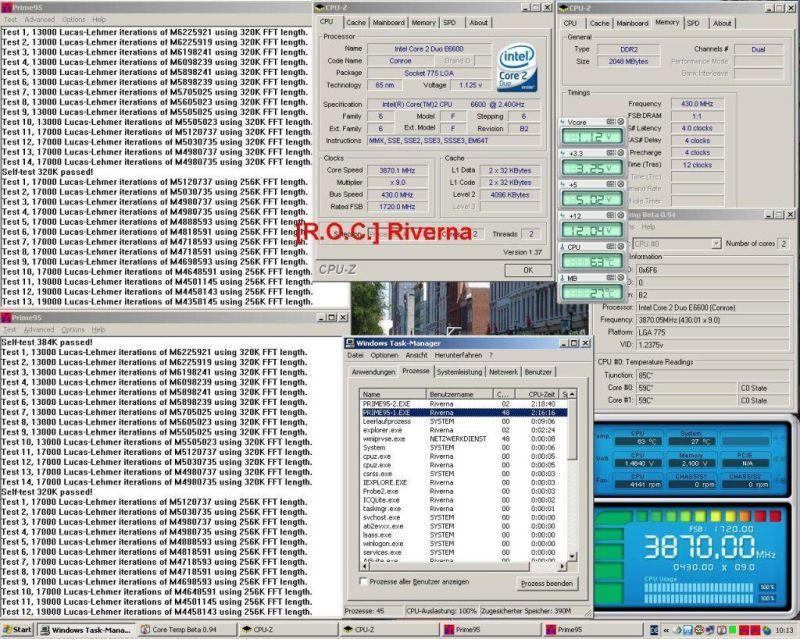Open settings icon on the Vcore widget
The image size is (800, 639).
pyautogui.click(x=611, y=122)
